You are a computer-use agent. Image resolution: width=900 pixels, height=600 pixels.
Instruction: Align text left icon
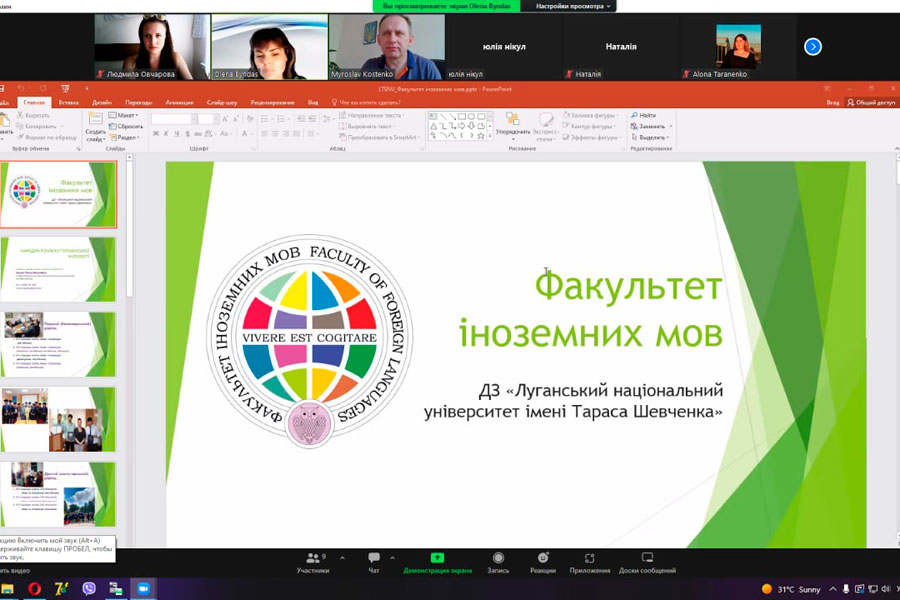pos(265,134)
